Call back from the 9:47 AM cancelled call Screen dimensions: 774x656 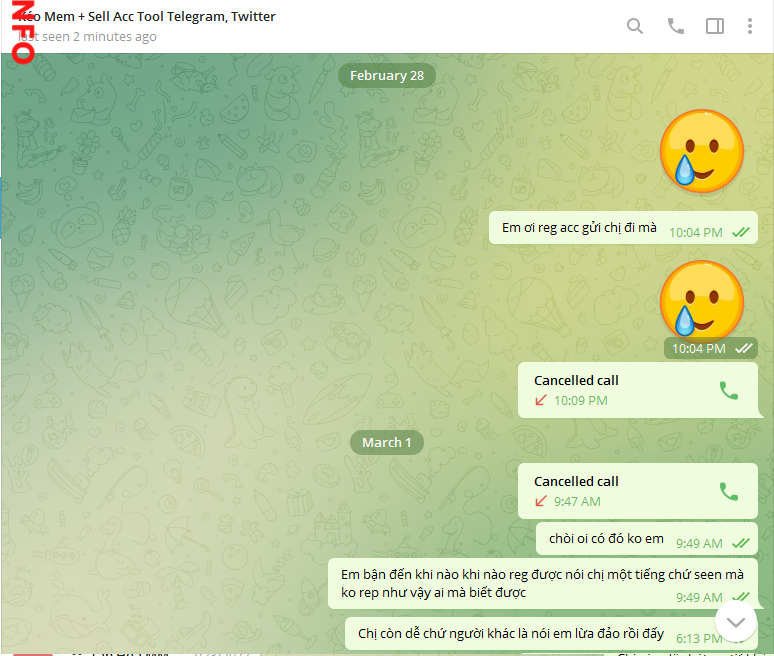(729, 491)
